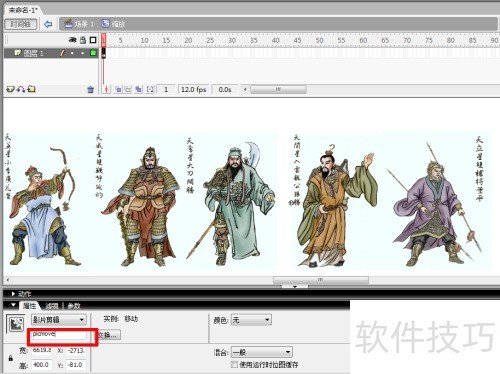The height and width of the screenshot is (374, 500).
Task: Enable the runtime bitmap caching checkbox
Action: 234,364
